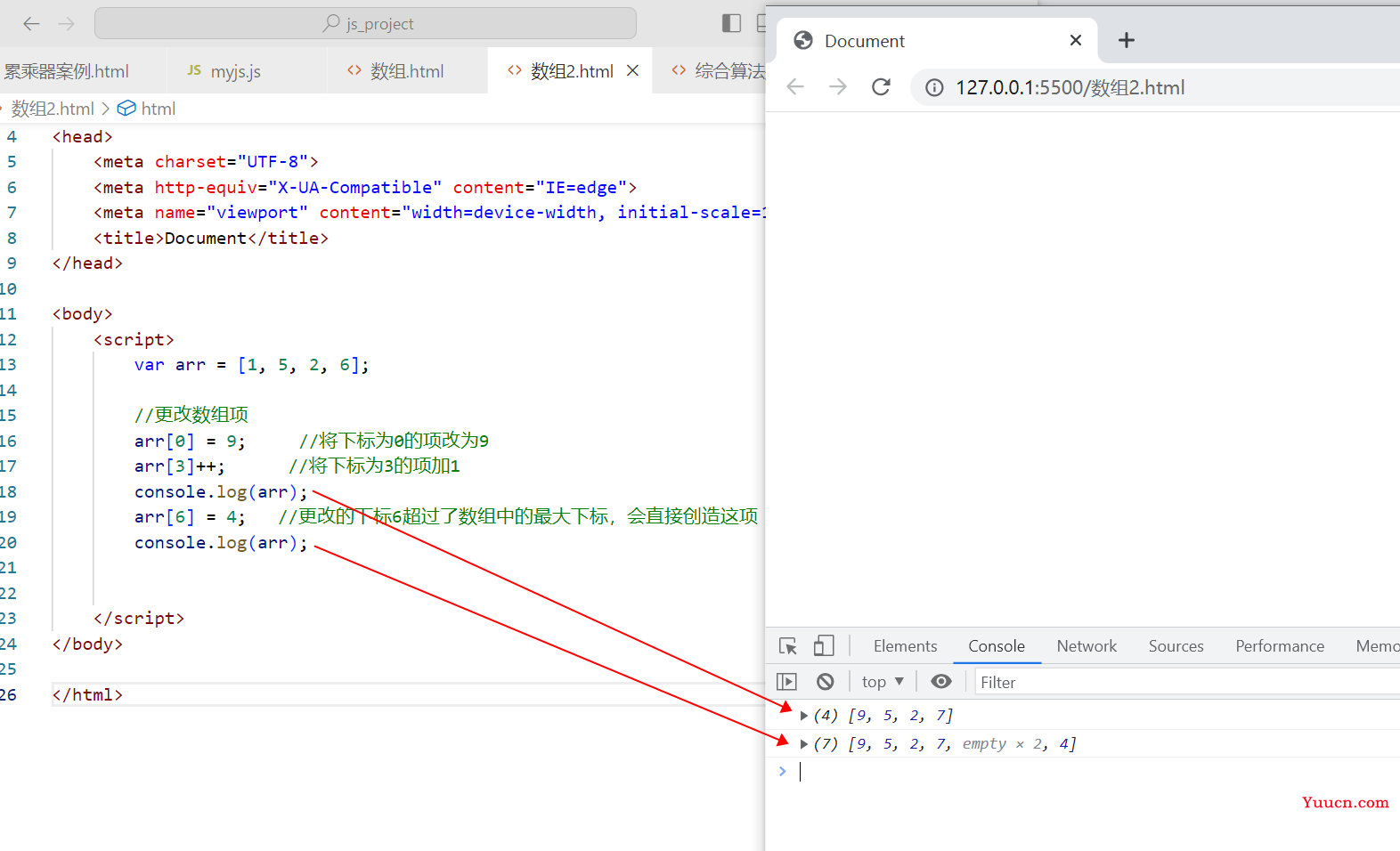View site information icon in address bar
Screen dimensions: 1400x851
tap(934, 87)
